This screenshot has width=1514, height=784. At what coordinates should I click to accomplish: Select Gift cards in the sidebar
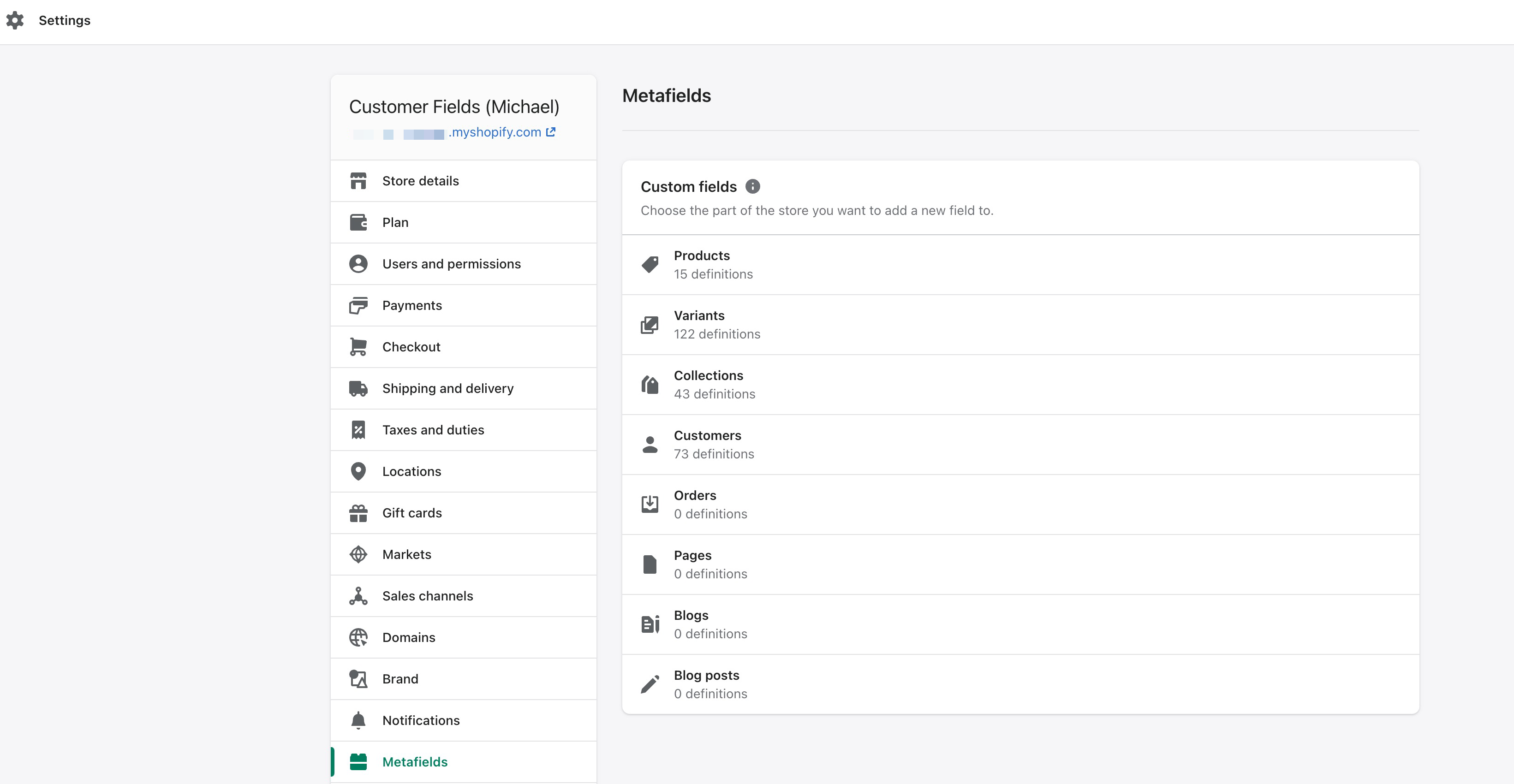463,513
